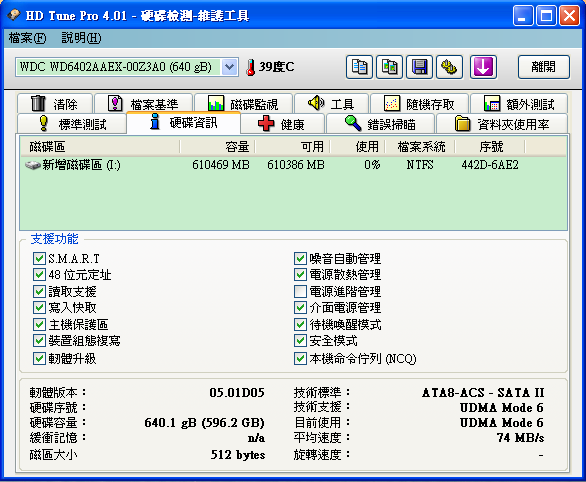Toggle the 介面電源管理 checkbox
Screen dimensions: 586x482
click(300, 308)
